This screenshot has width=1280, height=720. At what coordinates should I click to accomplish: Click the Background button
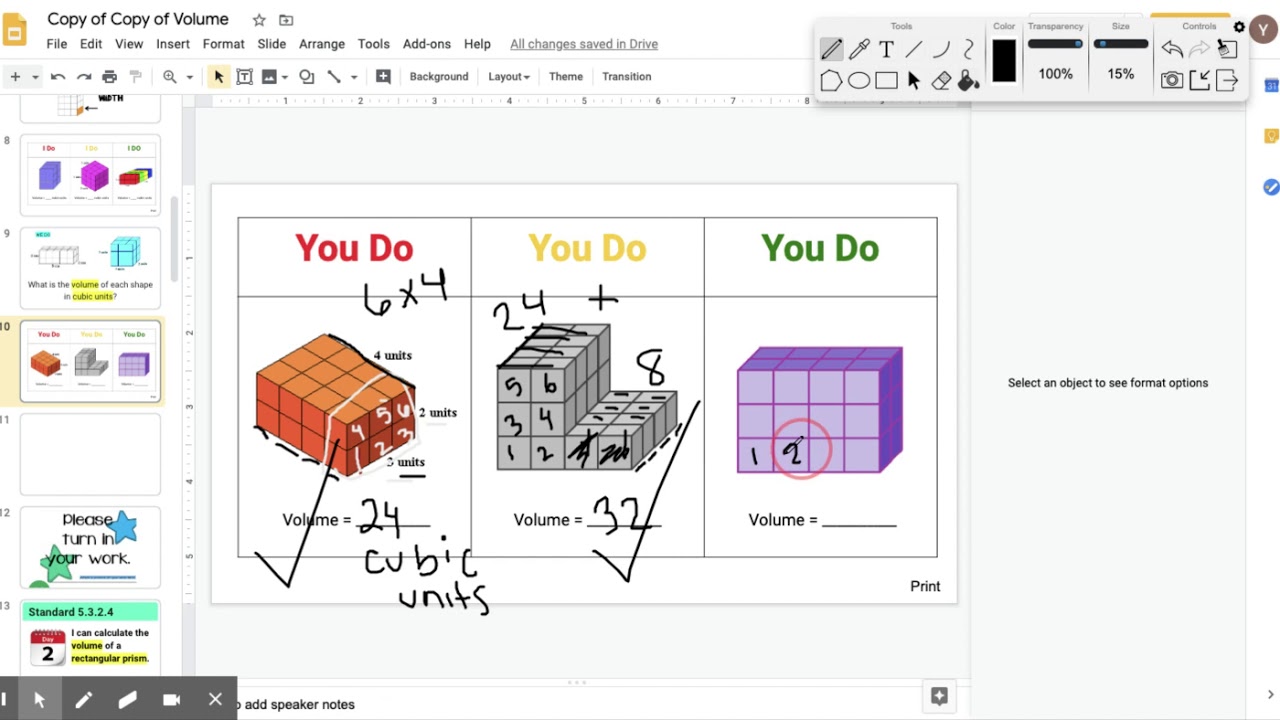point(439,76)
